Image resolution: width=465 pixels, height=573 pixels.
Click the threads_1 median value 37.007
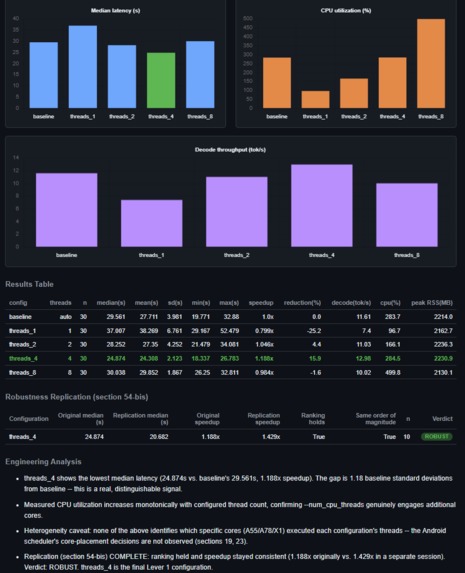[x=116, y=331]
